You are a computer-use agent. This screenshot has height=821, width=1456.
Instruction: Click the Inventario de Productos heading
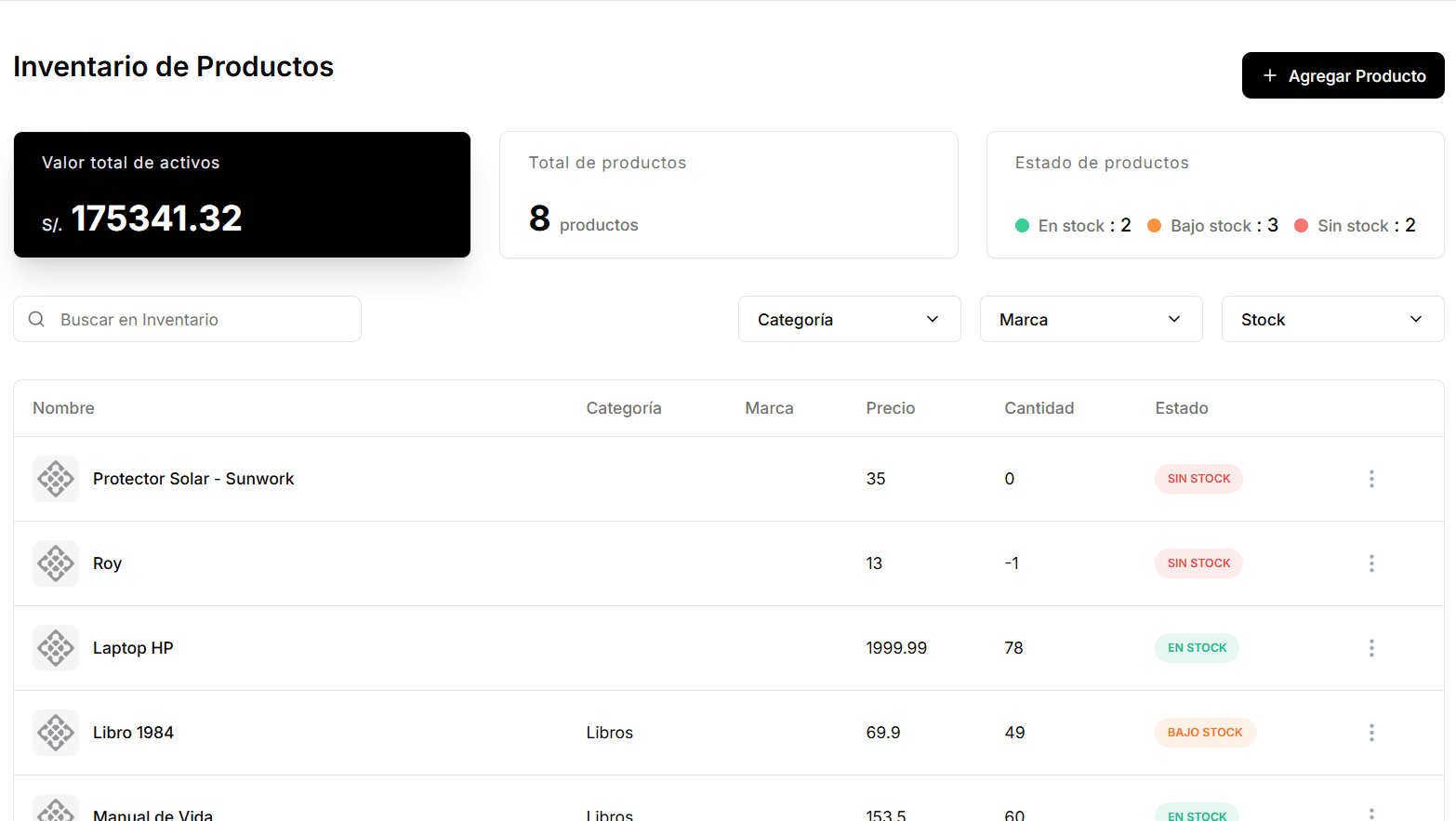click(x=173, y=67)
